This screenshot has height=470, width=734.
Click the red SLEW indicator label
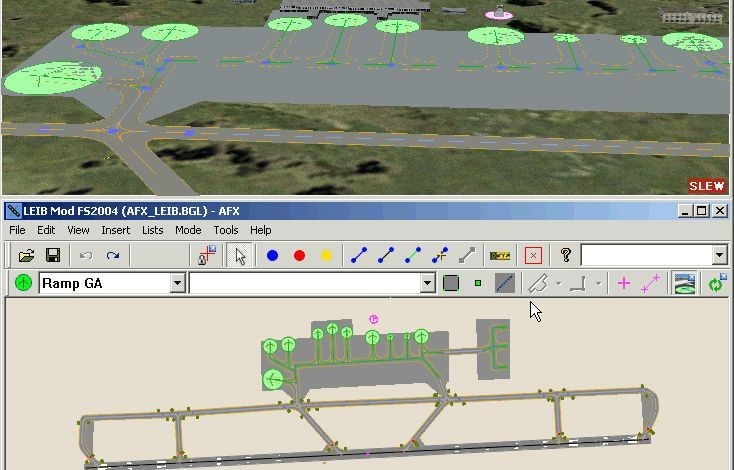point(706,186)
